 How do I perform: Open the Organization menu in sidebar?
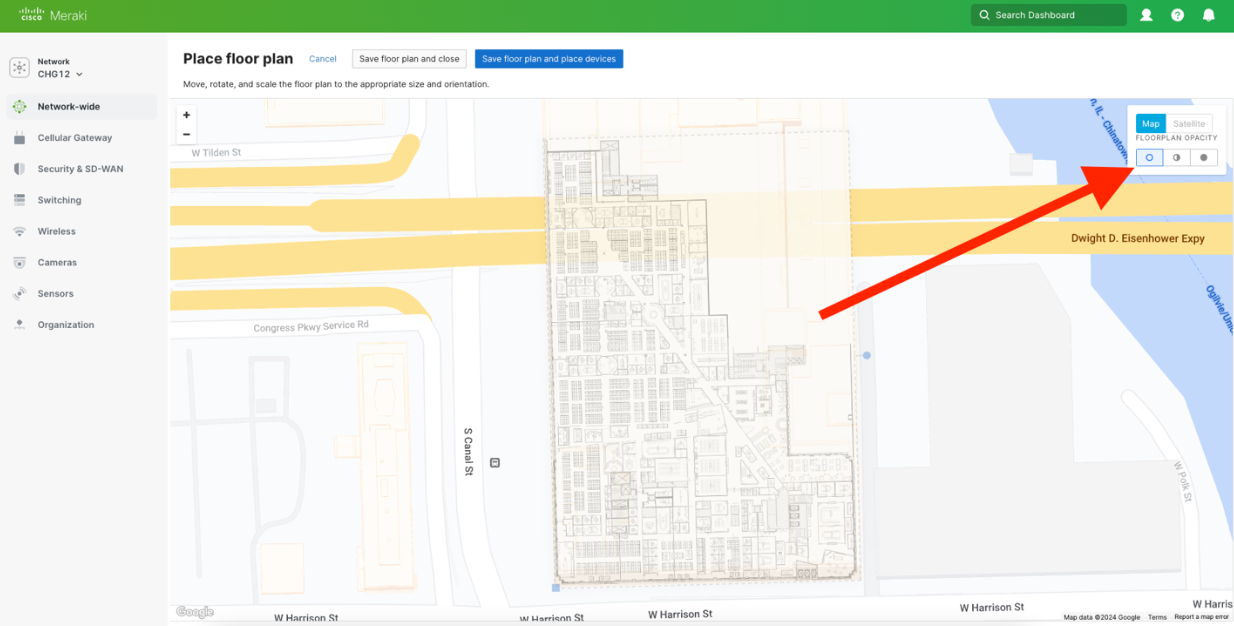pyautogui.click(x=65, y=325)
